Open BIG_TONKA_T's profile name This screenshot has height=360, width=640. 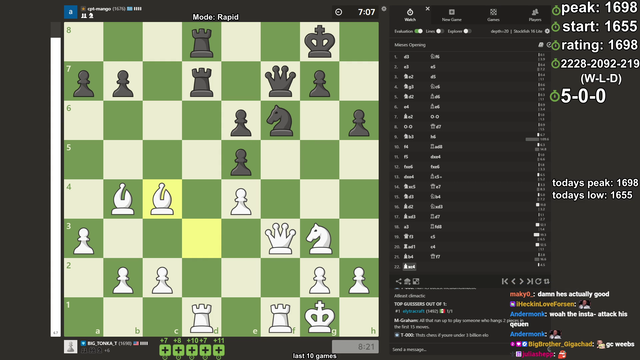[x=102, y=343]
